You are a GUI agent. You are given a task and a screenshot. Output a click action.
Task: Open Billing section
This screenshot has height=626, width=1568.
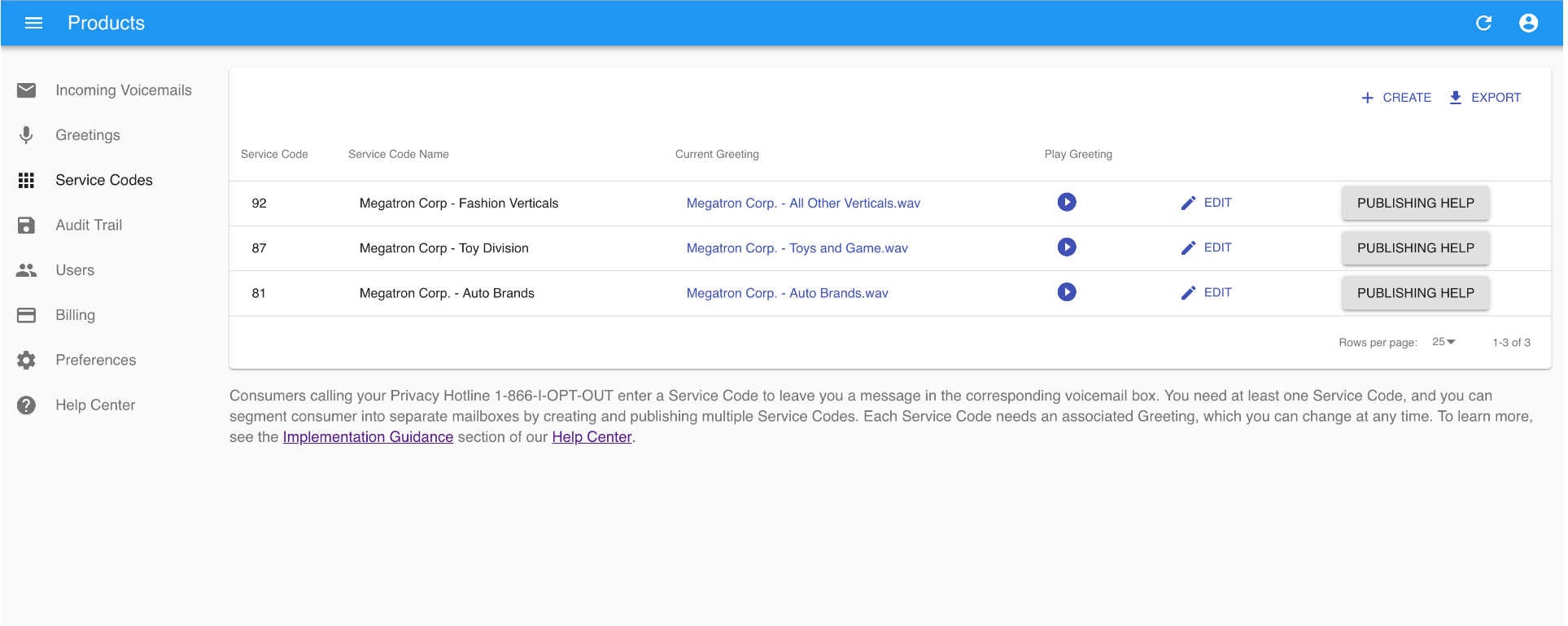(x=75, y=315)
